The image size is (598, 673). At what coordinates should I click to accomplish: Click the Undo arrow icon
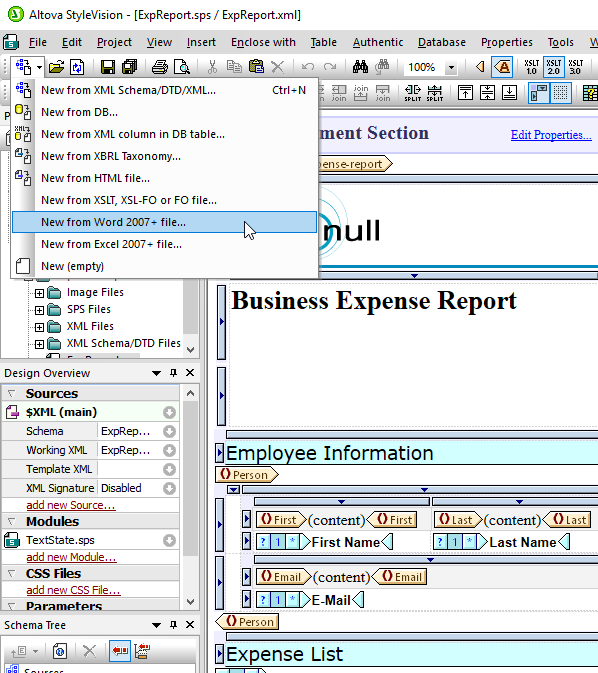coord(308,67)
